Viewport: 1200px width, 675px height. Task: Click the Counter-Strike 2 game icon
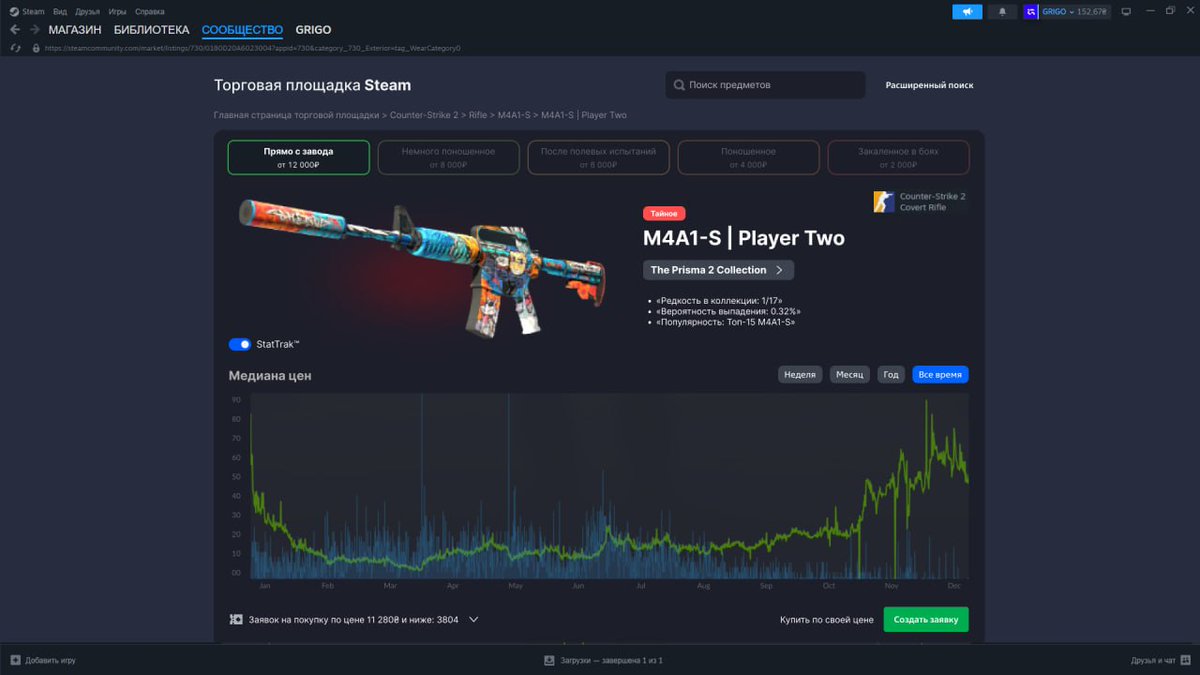pyautogui.click(x=883, y=202)
